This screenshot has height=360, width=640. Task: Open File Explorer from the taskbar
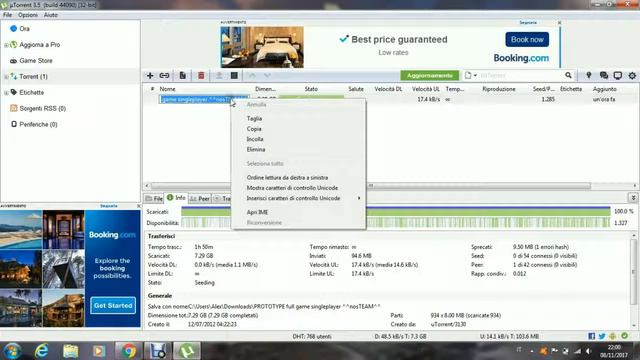tap(71, 351)
